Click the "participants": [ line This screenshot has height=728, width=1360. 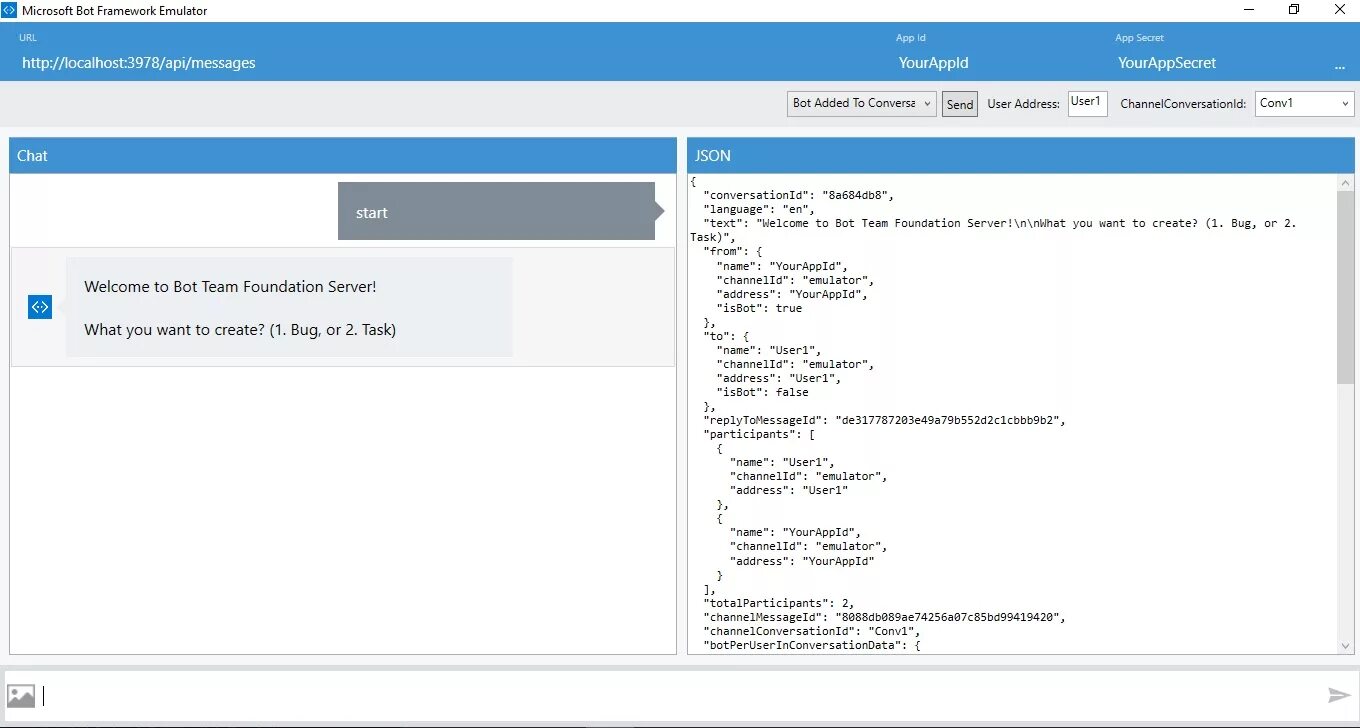click(x=760, y=434)
